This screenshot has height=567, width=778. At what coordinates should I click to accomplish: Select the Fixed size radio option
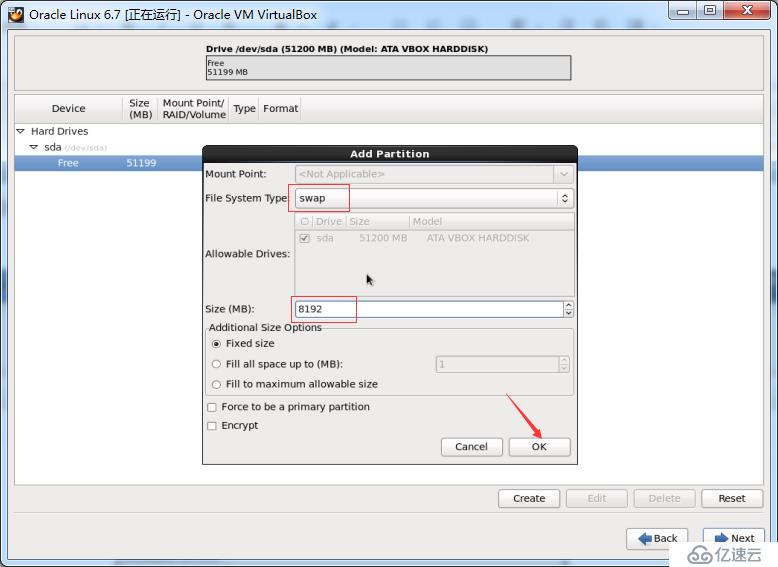coord(216,344)
